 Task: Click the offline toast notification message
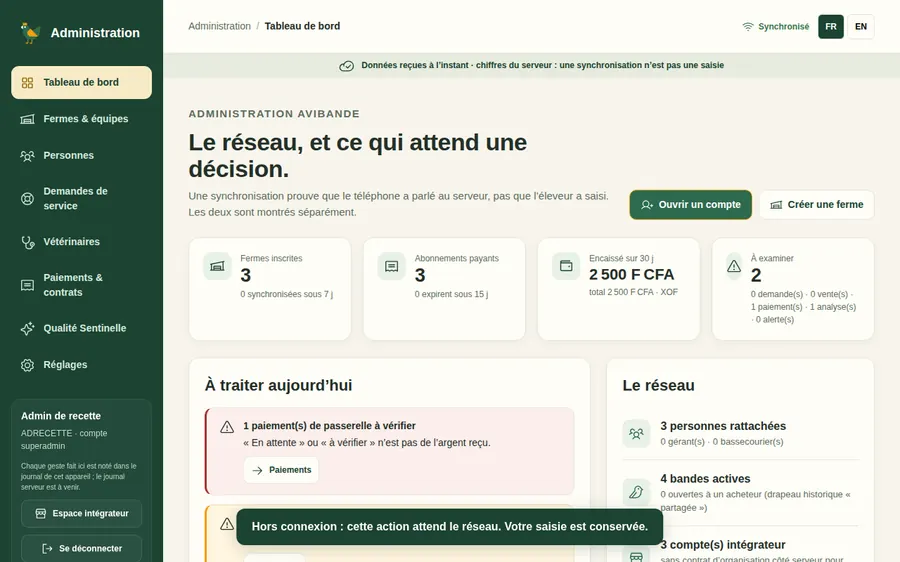tap(449, 526)
